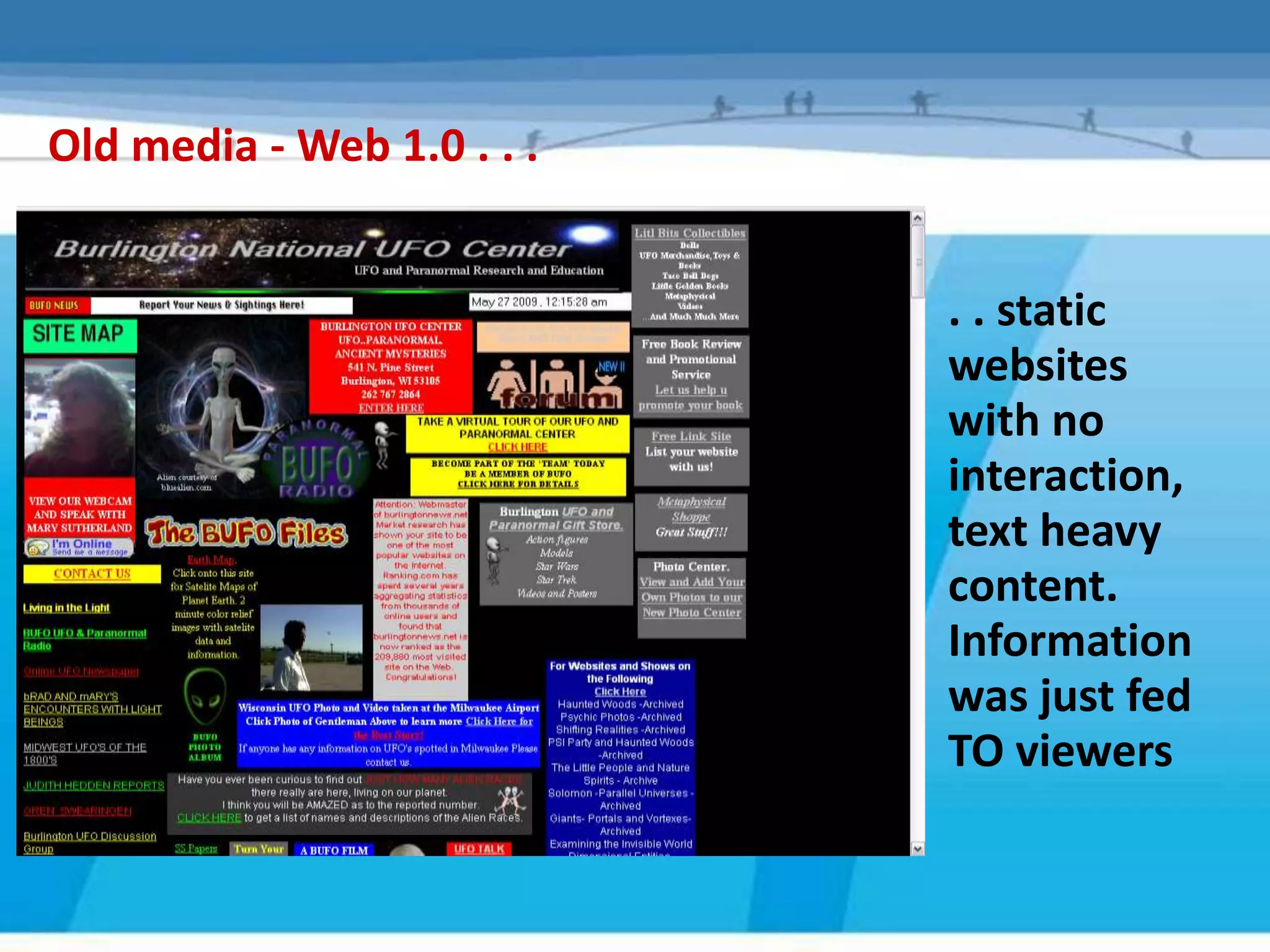Open 'BUFO UFO & Paranormal Radio' link

[x=85, y=640]
